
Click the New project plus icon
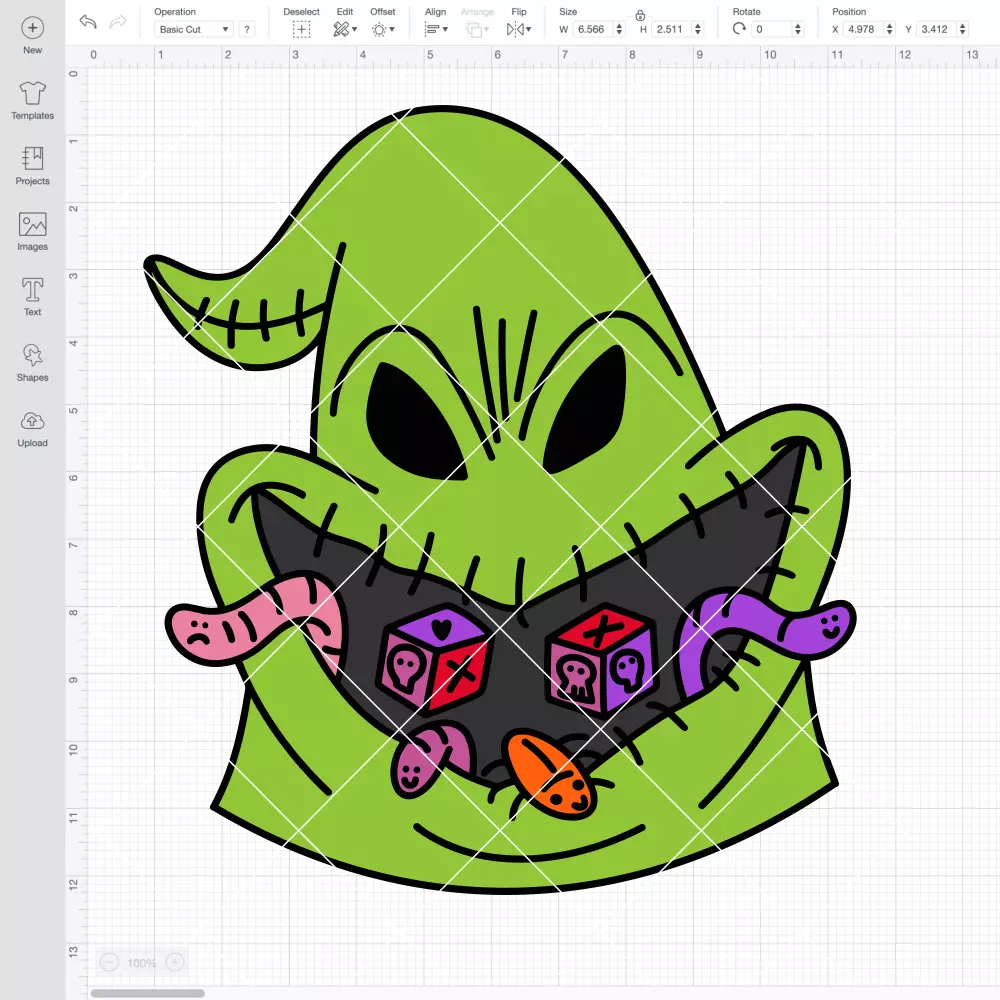click(x=33, y=27)
